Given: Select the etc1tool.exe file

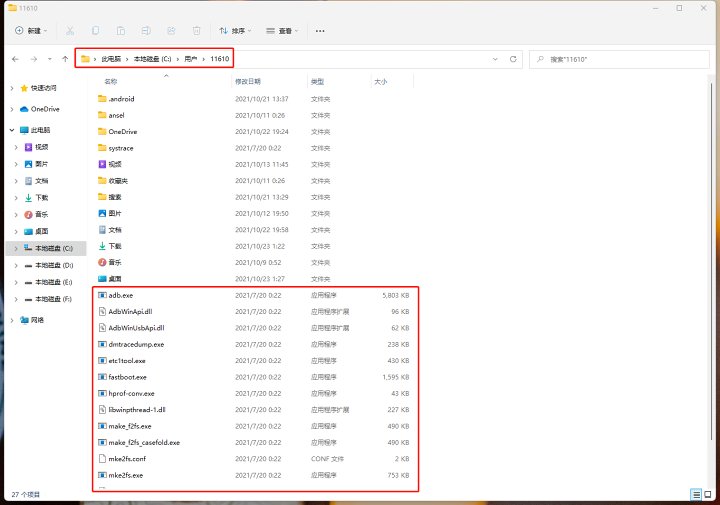Looking at the screenshot, I should [x=255, y=361].
